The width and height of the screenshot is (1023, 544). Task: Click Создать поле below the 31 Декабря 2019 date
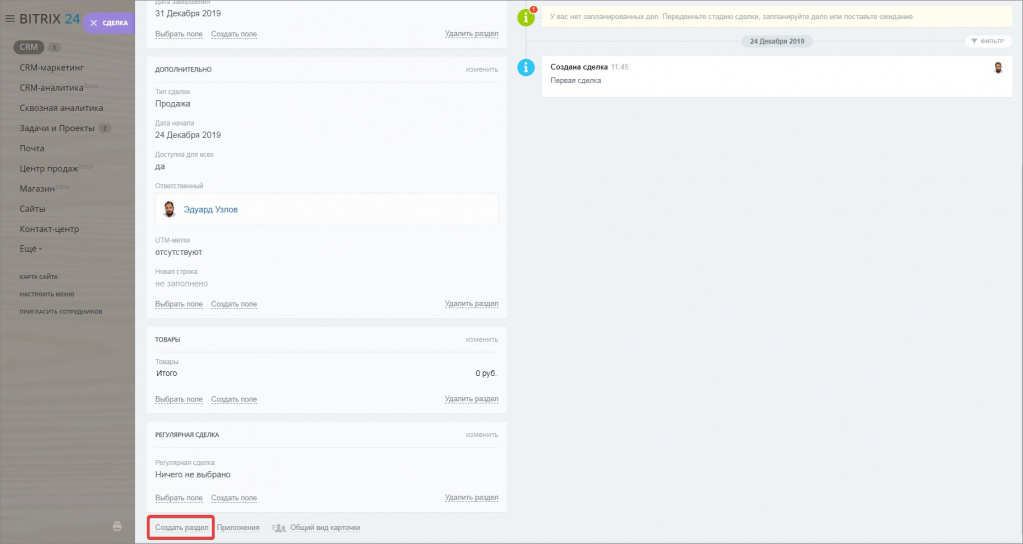[x=234, y=34]
